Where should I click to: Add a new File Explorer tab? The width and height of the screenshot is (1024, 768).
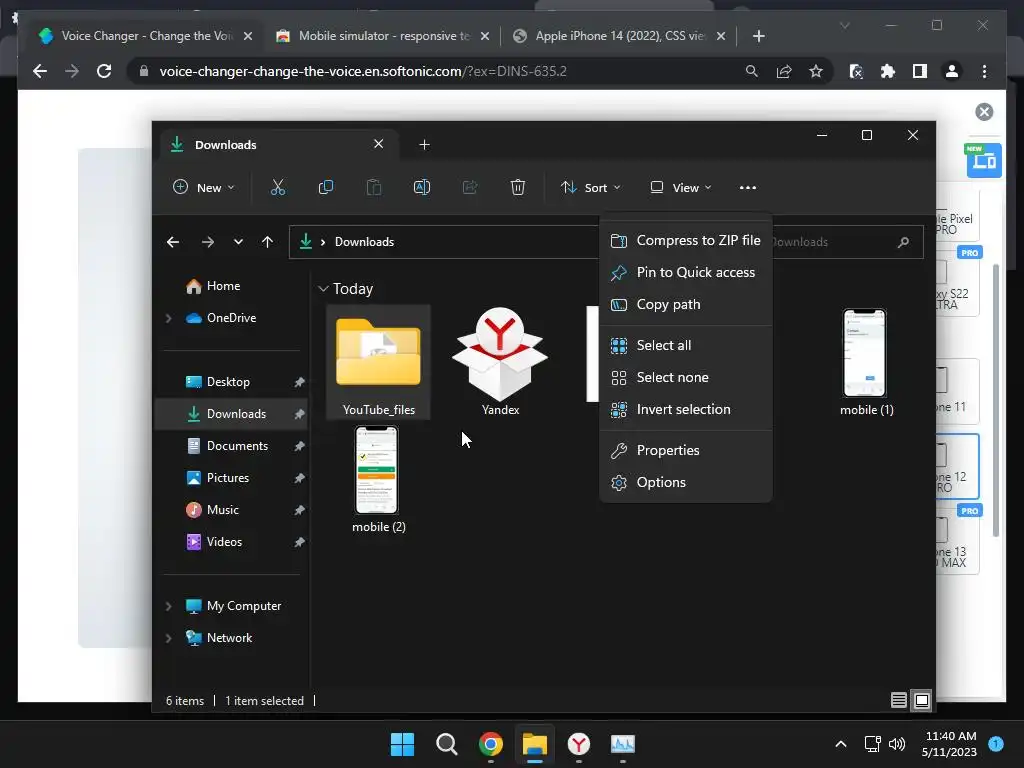[424, 144]
